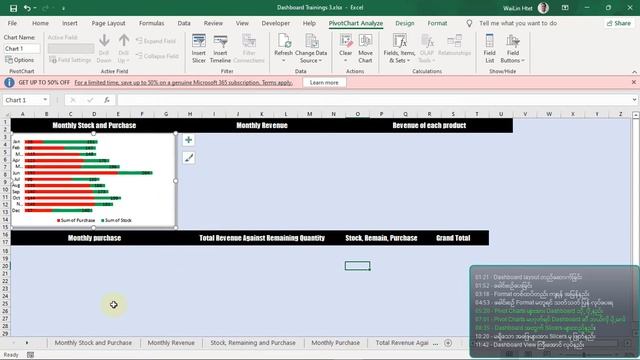Select the Sum of Purchase legend entry

point(76,220)
